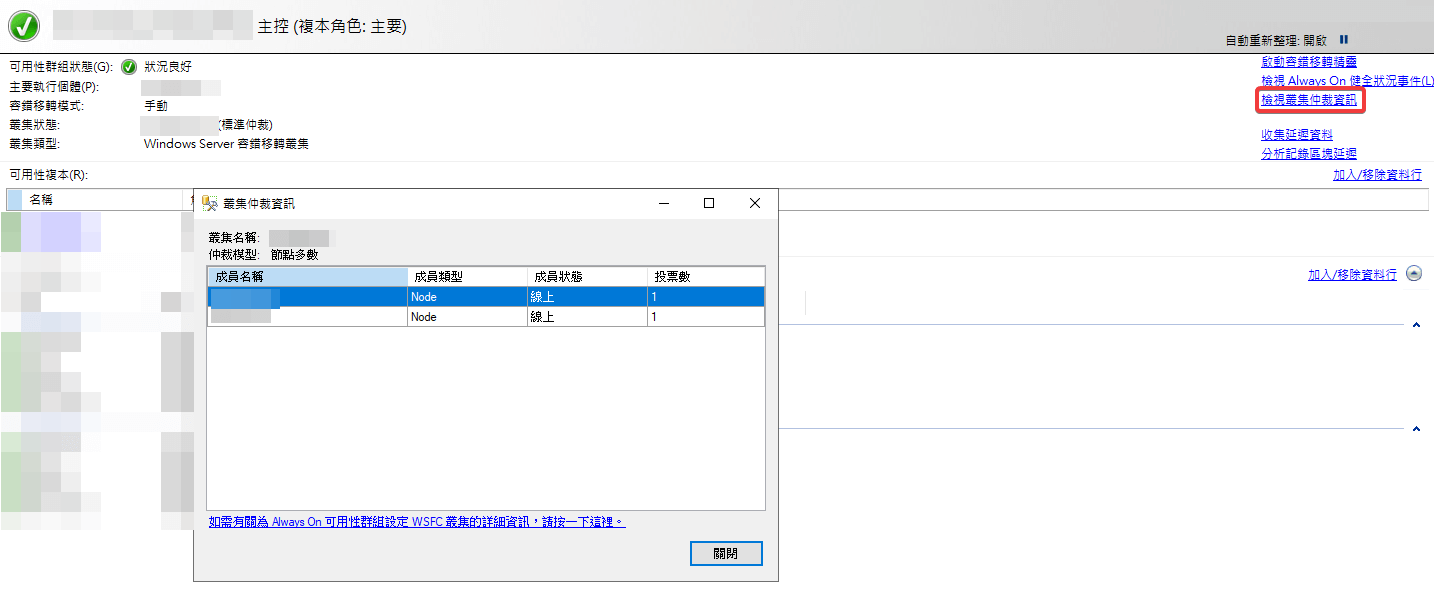Open 檢視 Always On 健全狀況事件 link
The width and height of the screenshot is (1434, 596).
click(x=1347, y=80)
